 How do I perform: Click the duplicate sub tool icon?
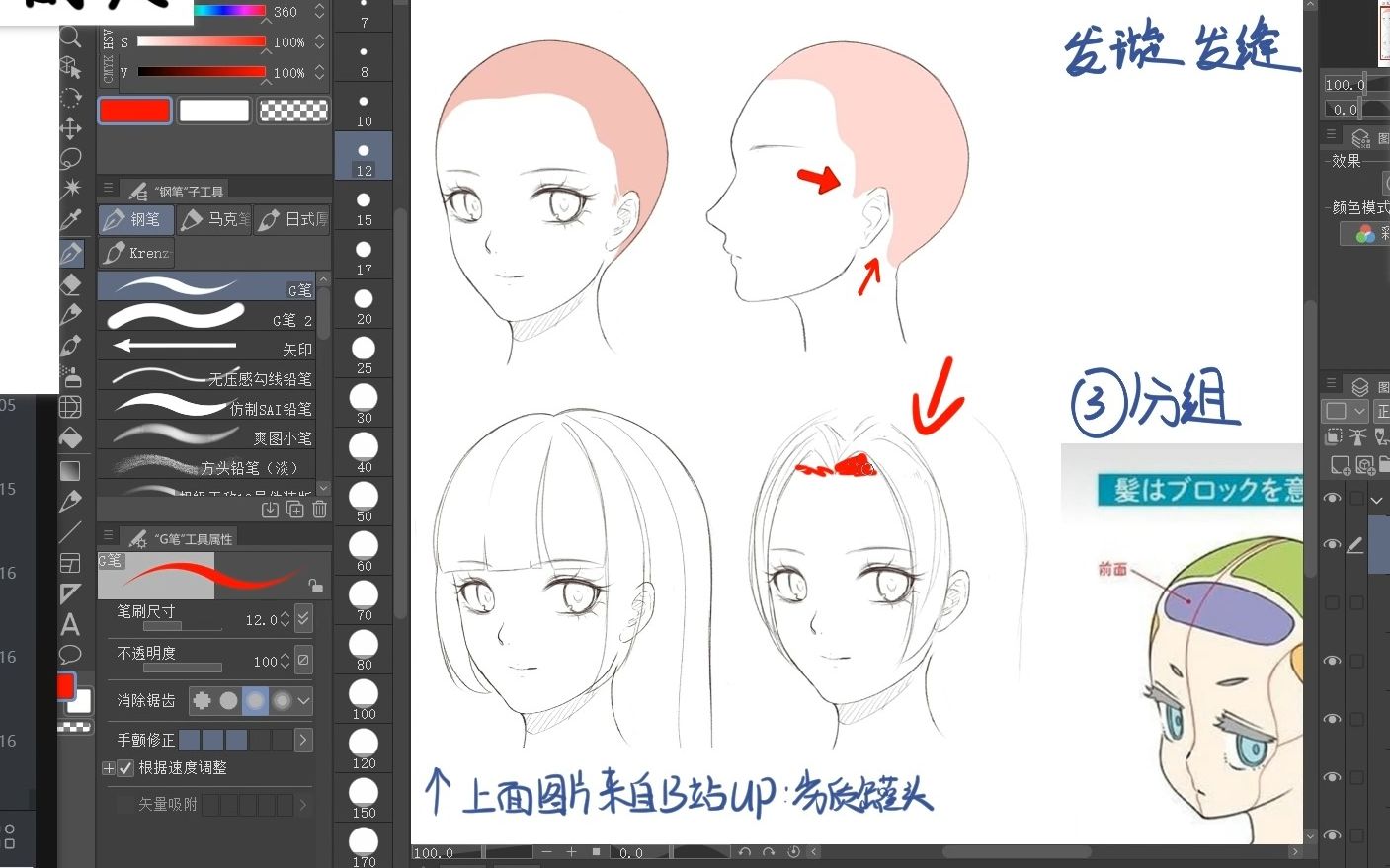(294, 509)
